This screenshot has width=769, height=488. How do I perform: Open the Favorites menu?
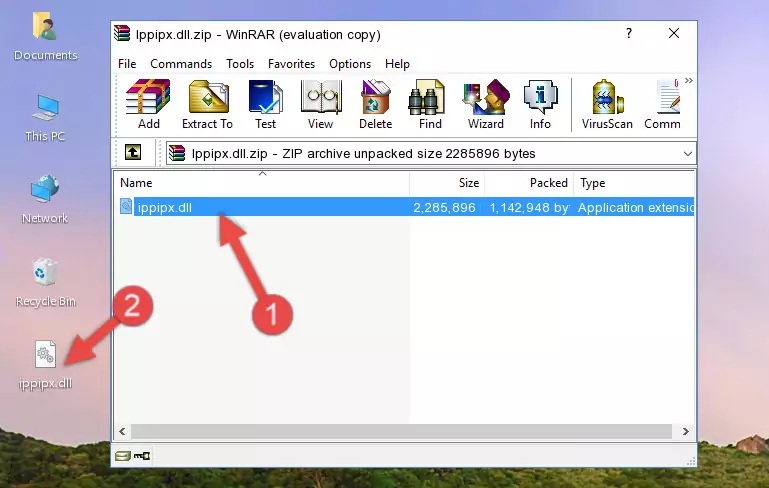point(291,64)
